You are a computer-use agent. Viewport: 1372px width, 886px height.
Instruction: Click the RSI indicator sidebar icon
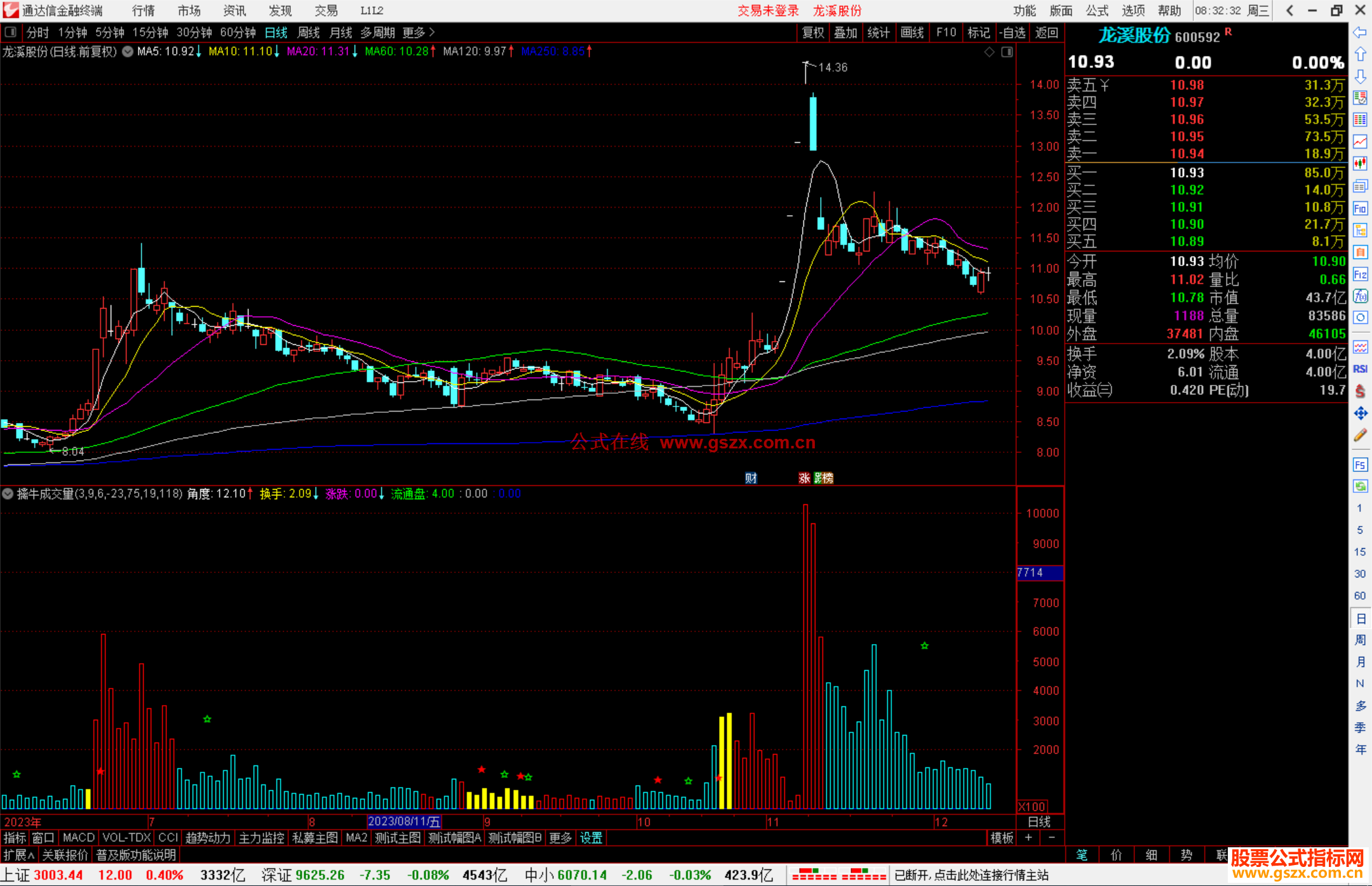point(1360,369)
